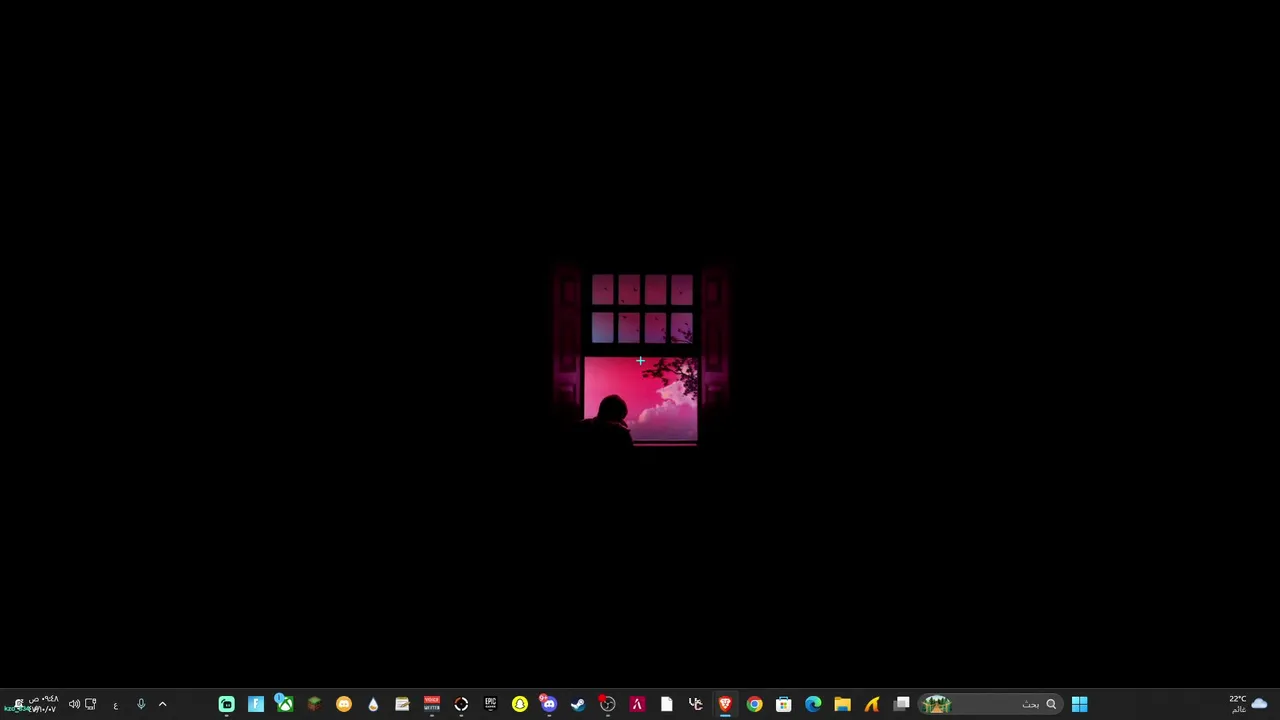1280x720 pixels.
Task: Open Voicemeeter from taskbar
Action: (432, 704)
